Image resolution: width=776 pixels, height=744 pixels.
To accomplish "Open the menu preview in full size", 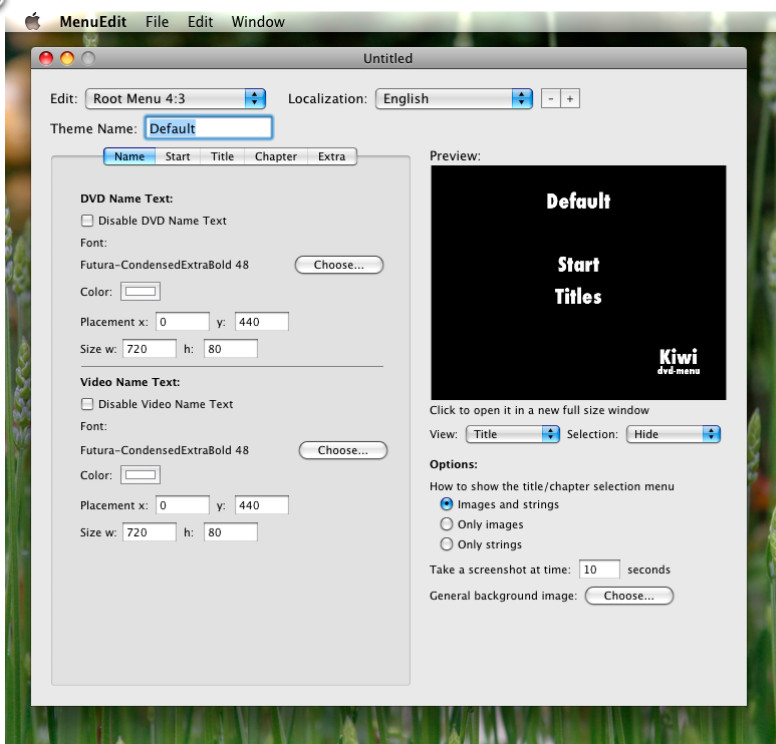I will tap(578, 283).
